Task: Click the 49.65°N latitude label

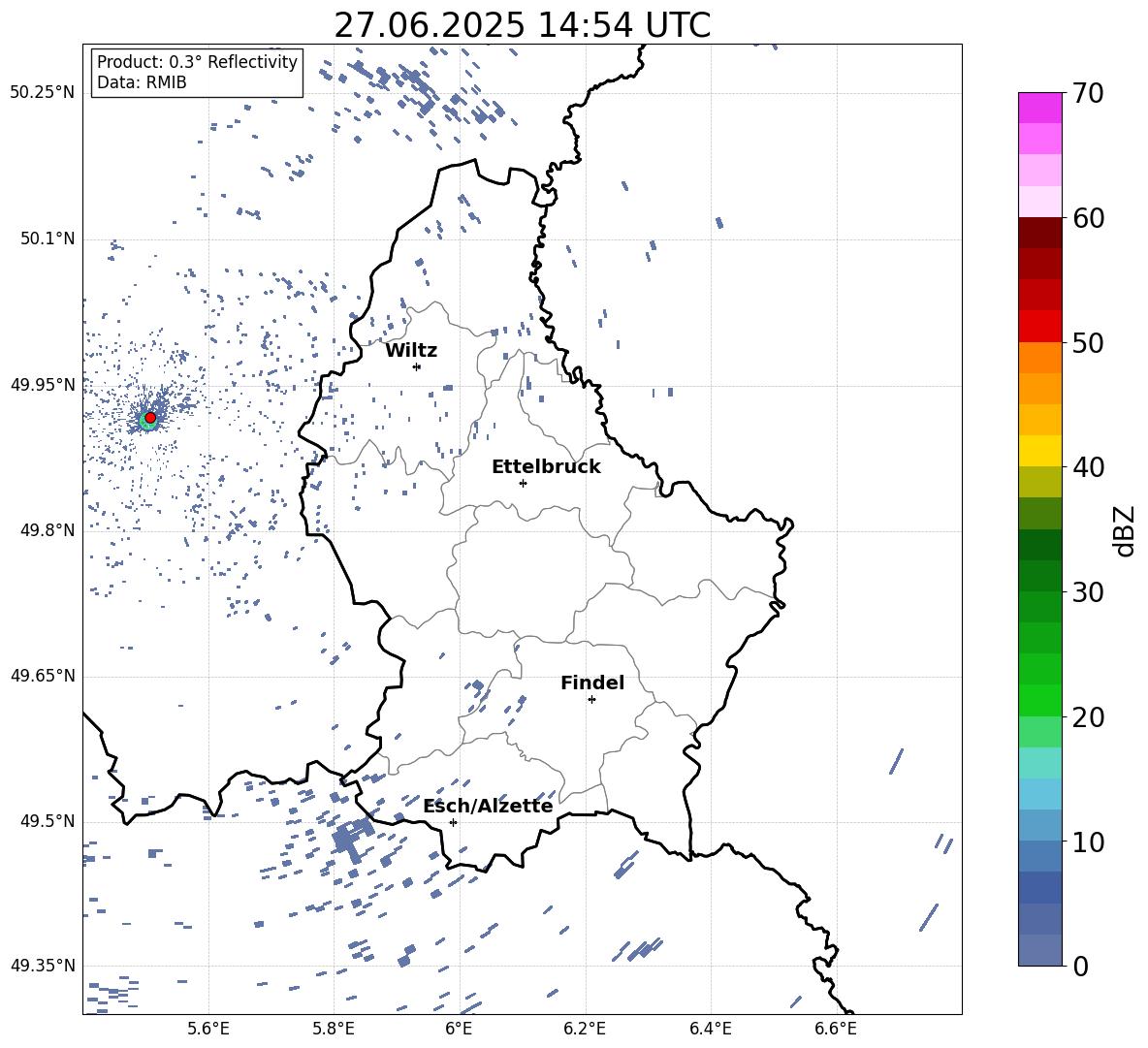Action: (x=43, y=676)
